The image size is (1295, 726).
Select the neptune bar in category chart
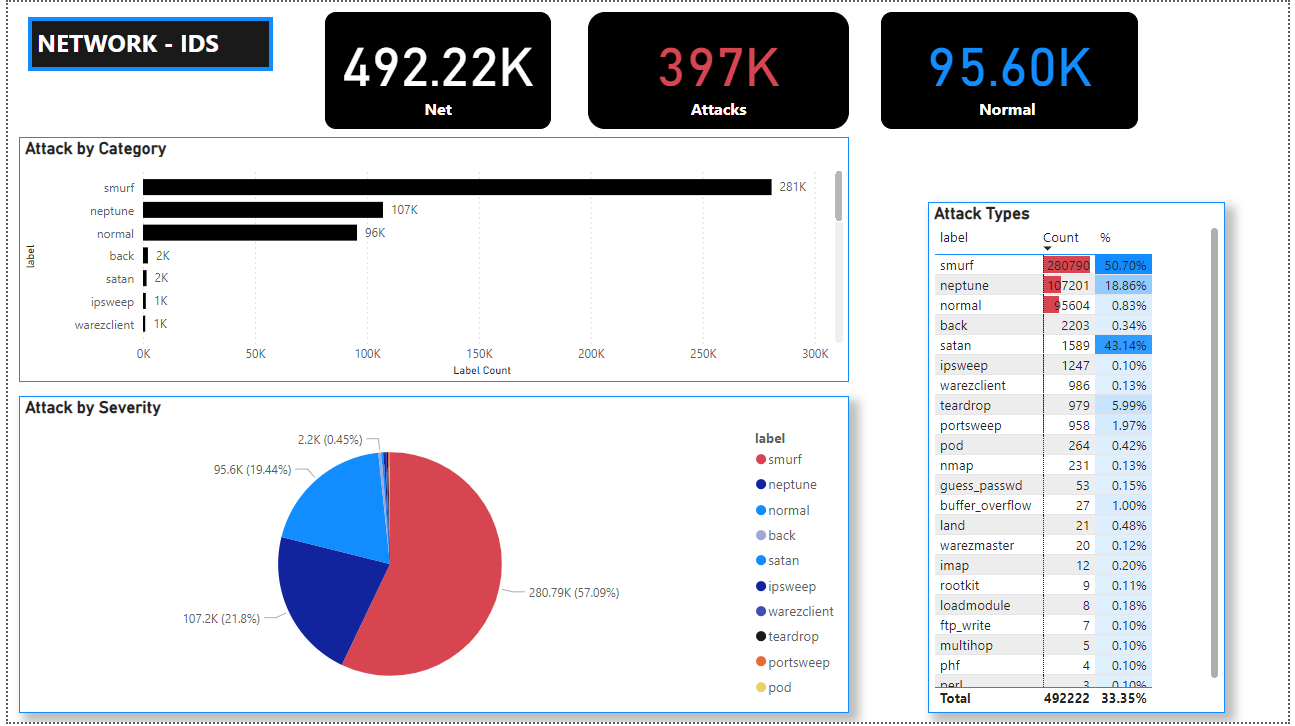263,210
